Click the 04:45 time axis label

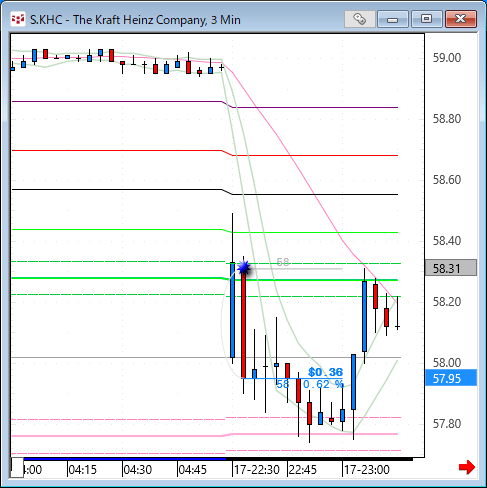193,470
